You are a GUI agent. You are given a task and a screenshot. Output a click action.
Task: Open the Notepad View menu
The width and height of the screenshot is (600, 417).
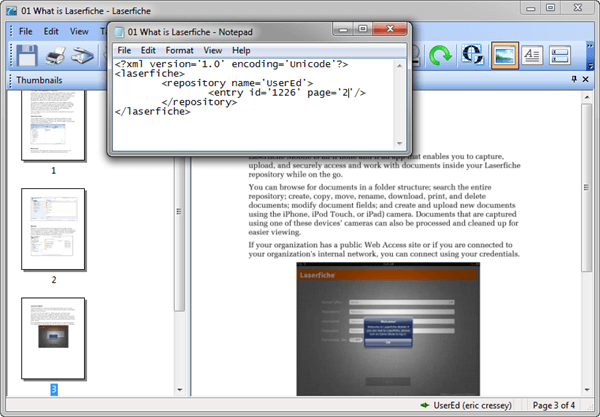[x=212, y=50]
